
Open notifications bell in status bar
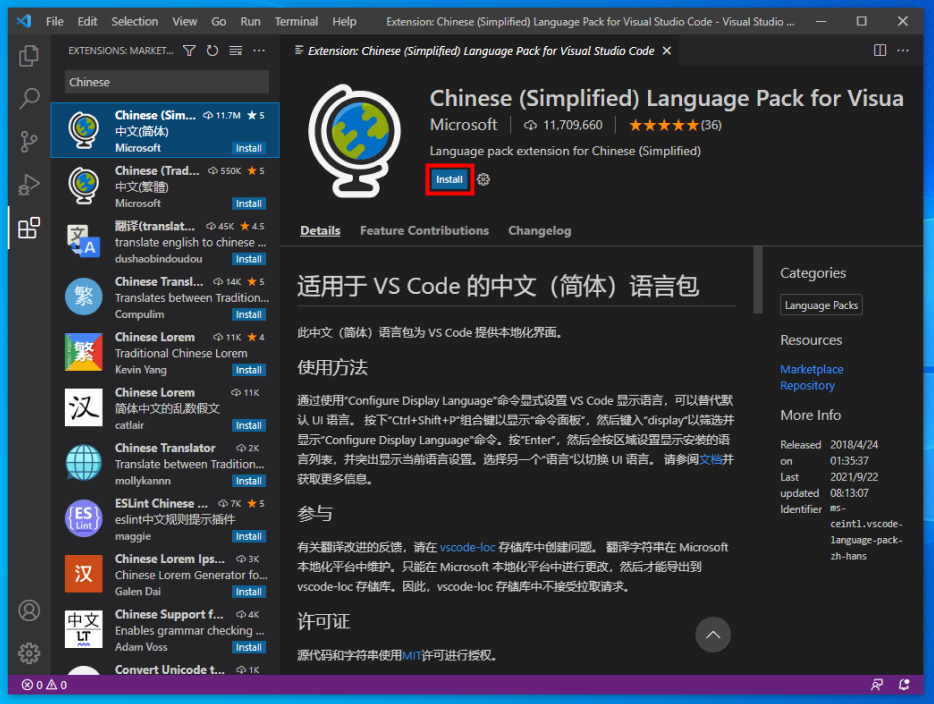(904, 685)
